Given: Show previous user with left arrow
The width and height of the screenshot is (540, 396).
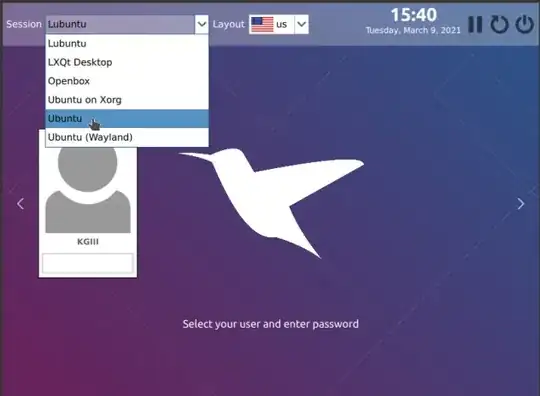Looking at the screenshot, I should coord(21,204).
